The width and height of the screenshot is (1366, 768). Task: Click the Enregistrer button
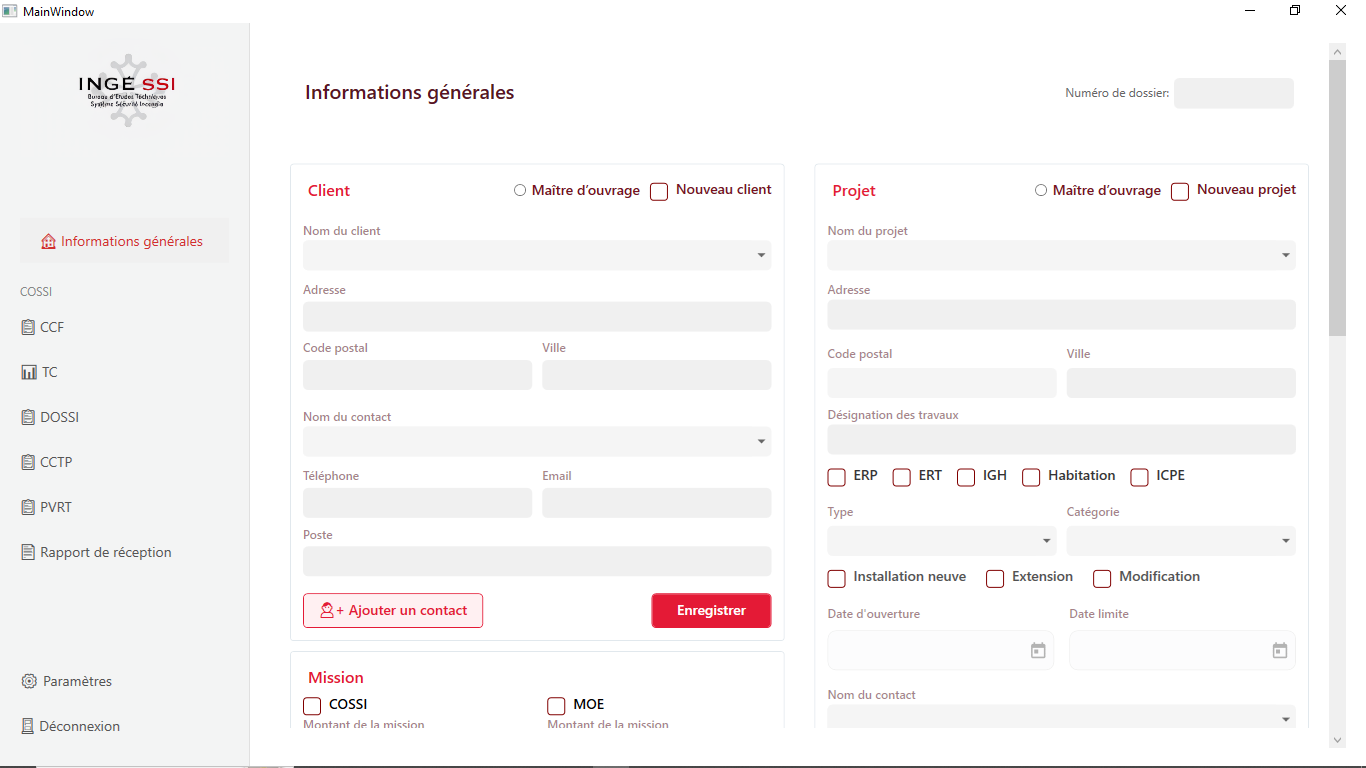tap(711, 611)
